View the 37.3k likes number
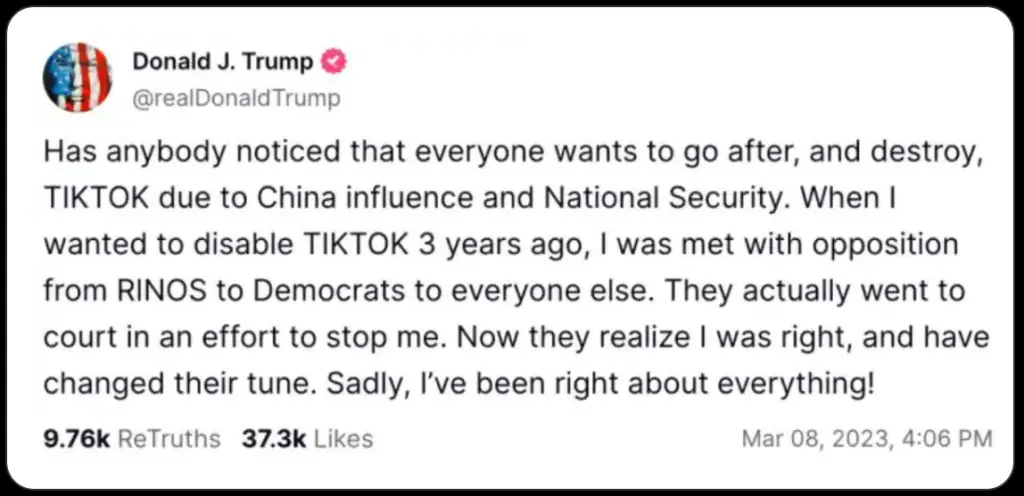 click(274, 439)
